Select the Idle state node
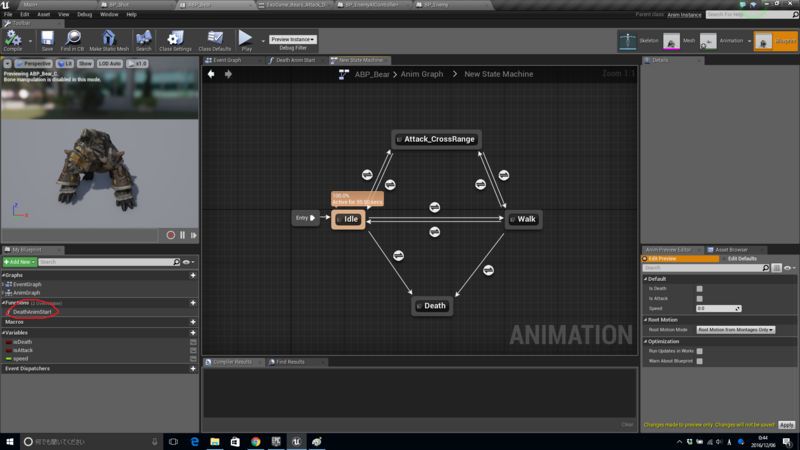 [x=348, y=219]
